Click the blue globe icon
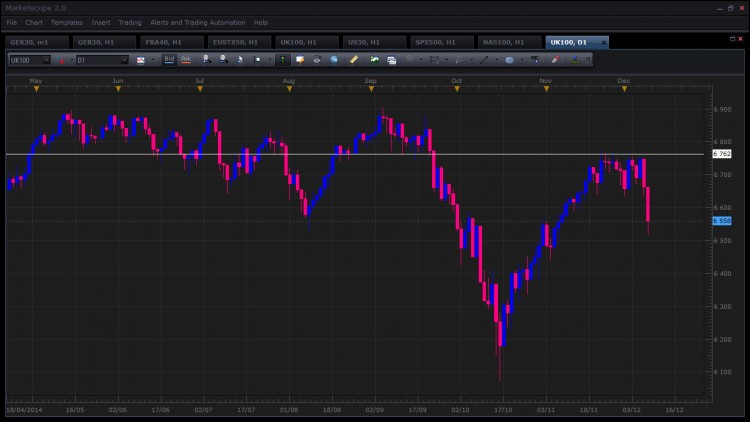The width and height of the screenshot is (750, 422). click(x=334, y=60)
